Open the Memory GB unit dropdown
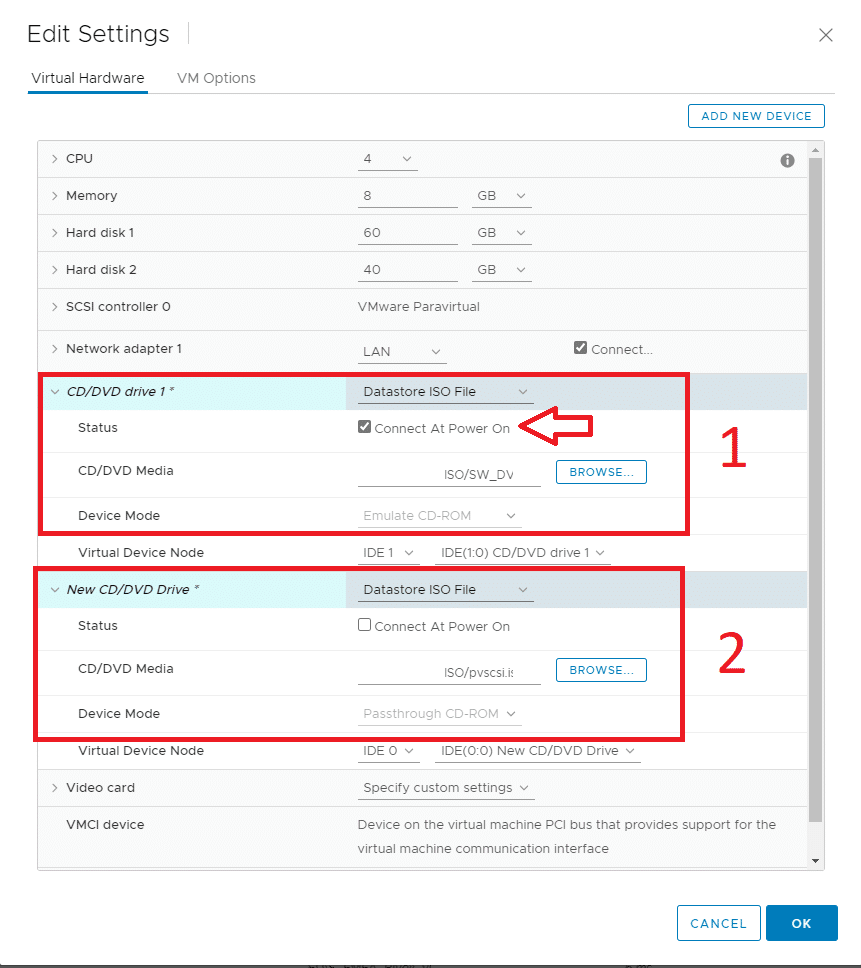Image resolution: width=861 pixels, height=968 pixels. coord(502,196)
